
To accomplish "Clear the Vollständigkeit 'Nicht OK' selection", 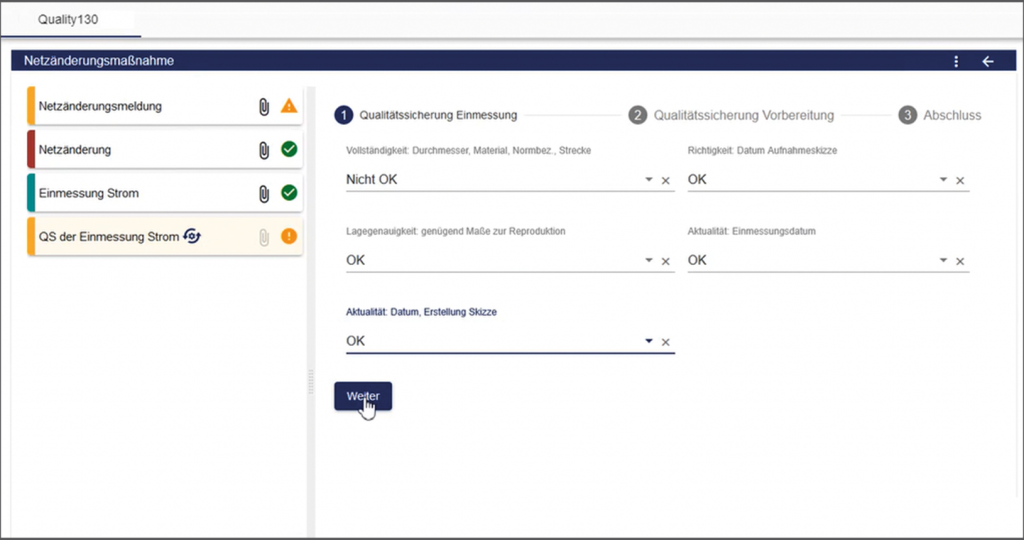I will pyautogui.click(x=666, y=181).
